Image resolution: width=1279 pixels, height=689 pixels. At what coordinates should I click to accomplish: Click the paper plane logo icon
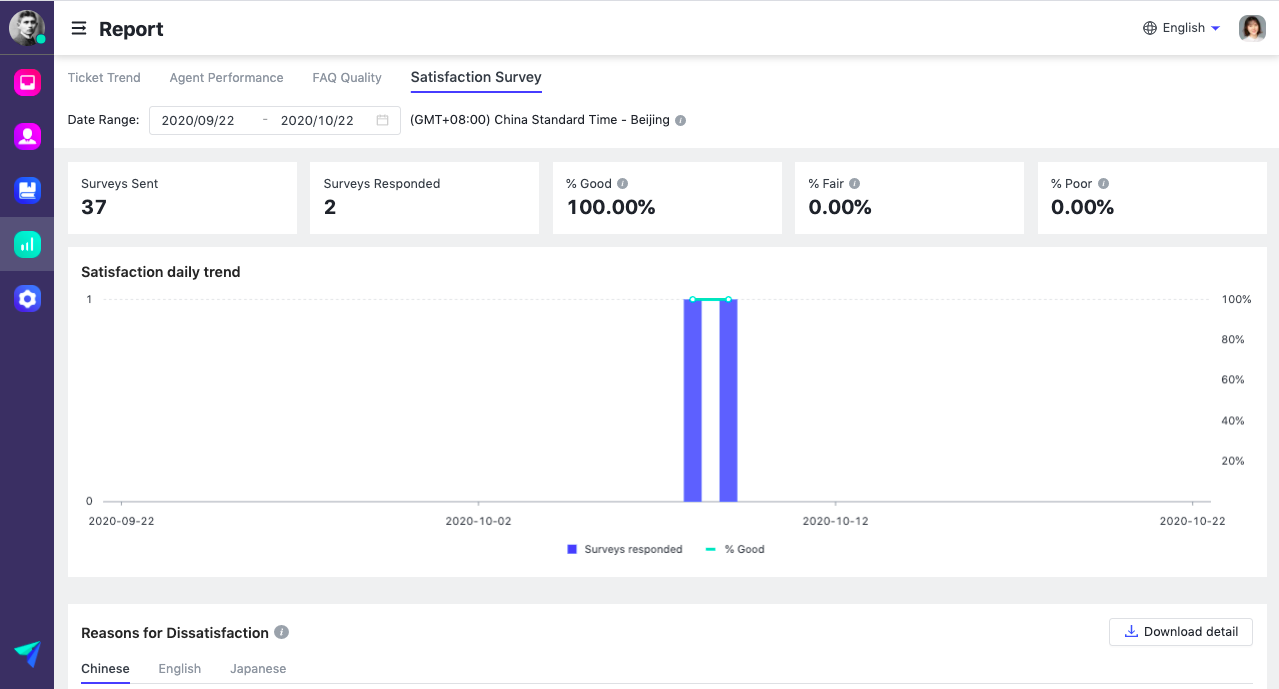pos(27,654)
